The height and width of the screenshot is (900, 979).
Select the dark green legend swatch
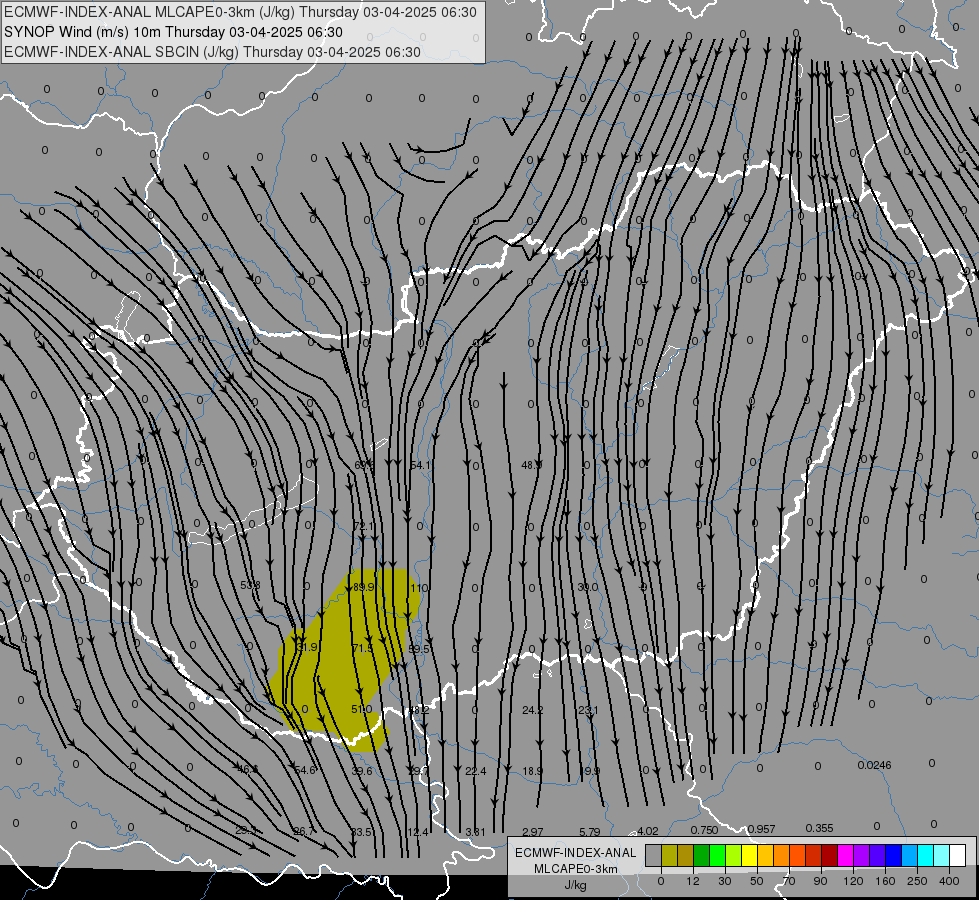pos(701,855)
